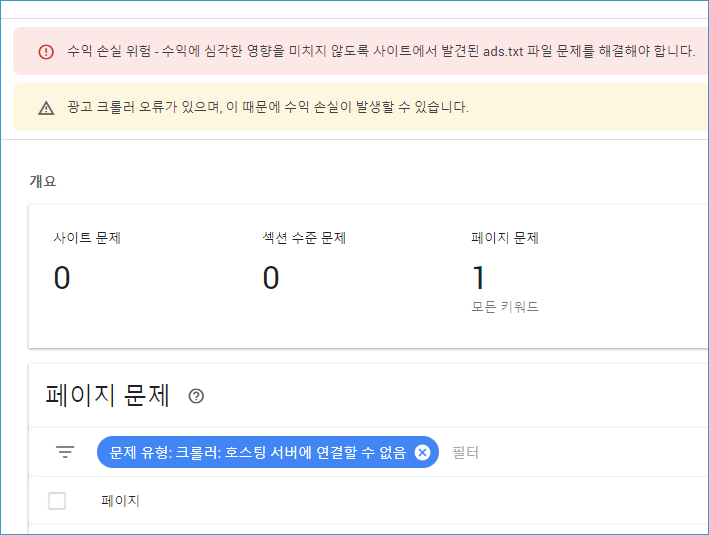
Task: Click the warning triangle icon in crawler alert
Action: coord(46,108)
